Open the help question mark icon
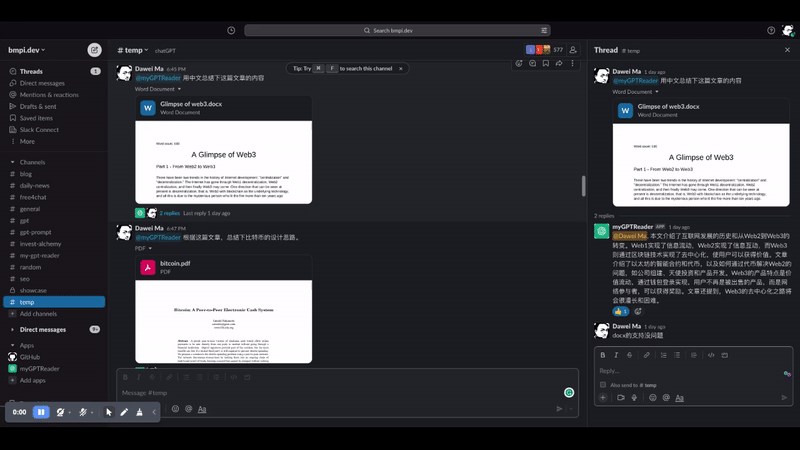The width and height of the screenshot is (800, 450). [x=771, y=31]
